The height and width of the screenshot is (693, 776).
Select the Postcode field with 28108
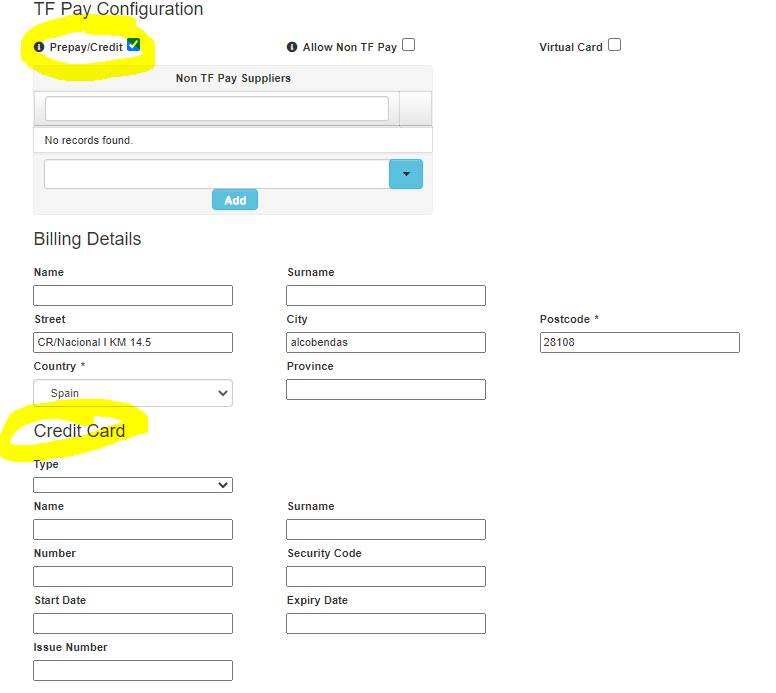(x=639, y=343)
